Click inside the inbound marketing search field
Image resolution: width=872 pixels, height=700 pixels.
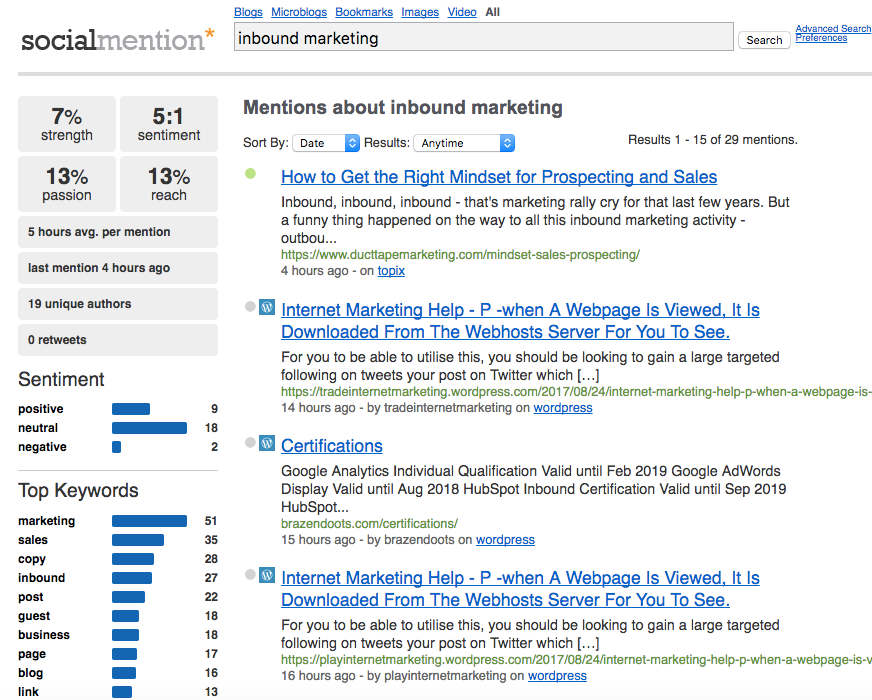tap(480, 36)
